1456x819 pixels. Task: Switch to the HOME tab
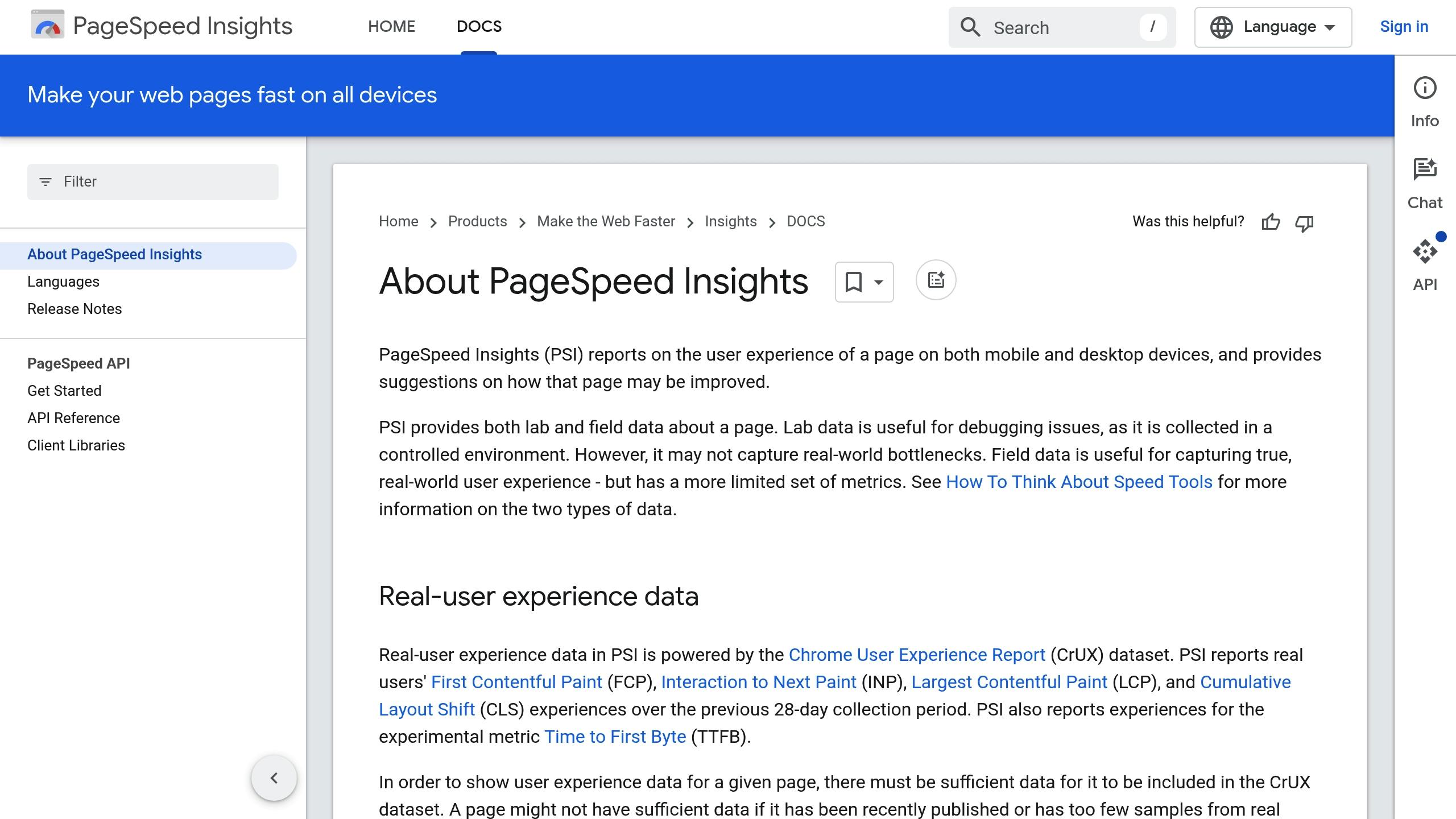pyautogui.click(x=391, y=27)
